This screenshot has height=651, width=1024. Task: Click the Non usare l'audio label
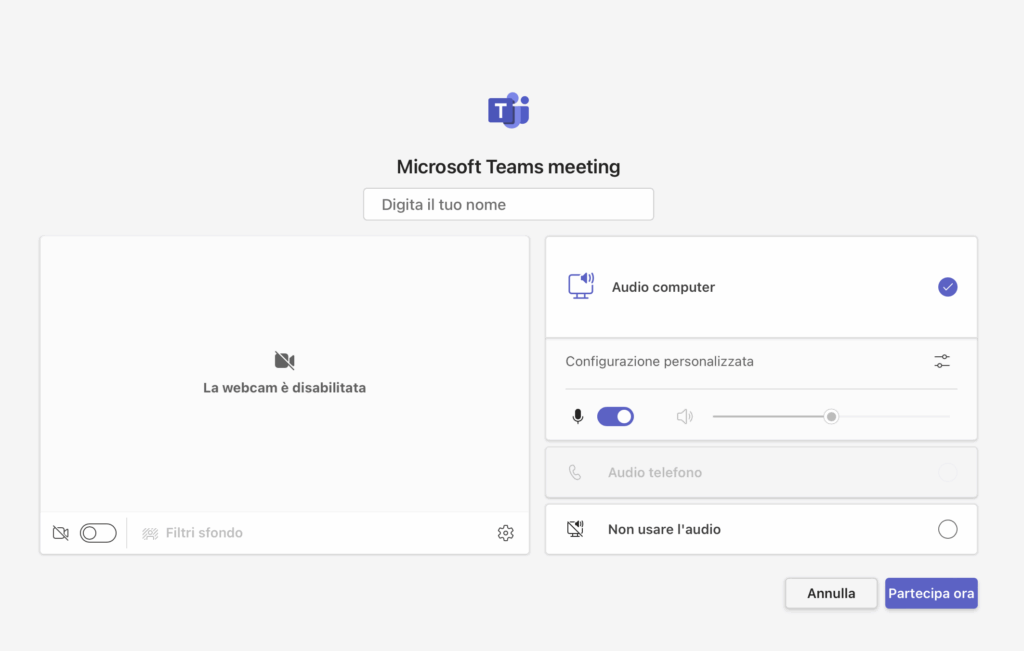point(664,529)
